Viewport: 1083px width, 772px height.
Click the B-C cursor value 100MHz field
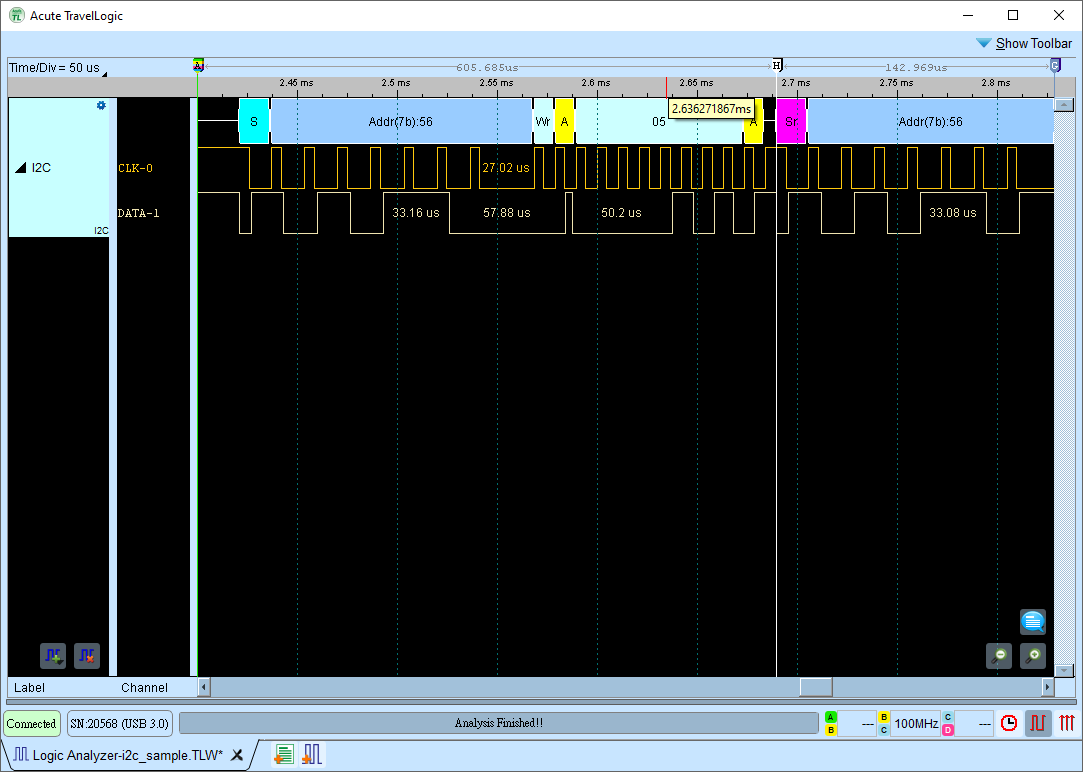pos(916,724)
